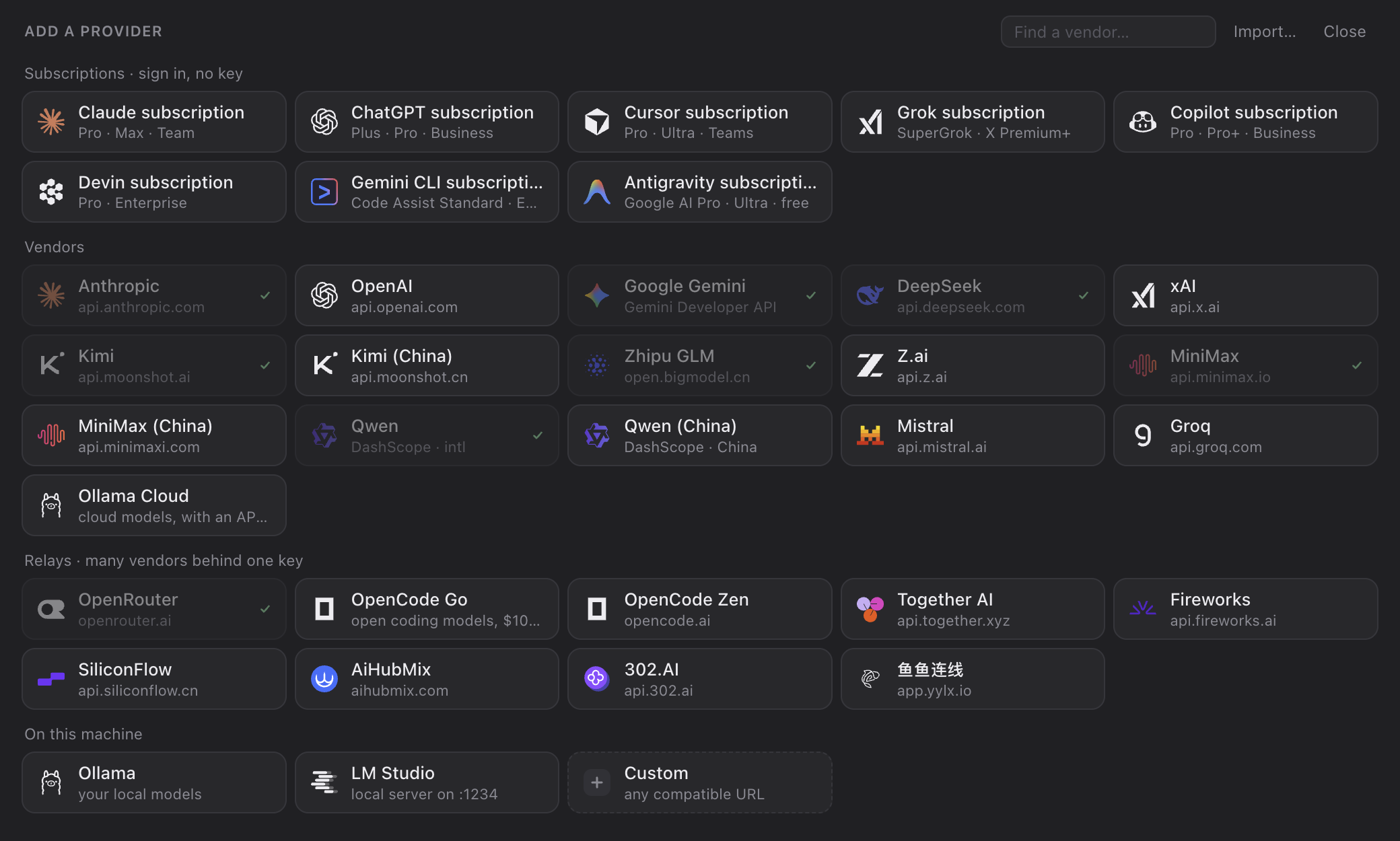Click the 'api.moonshot.cn' text

(409, 377)
